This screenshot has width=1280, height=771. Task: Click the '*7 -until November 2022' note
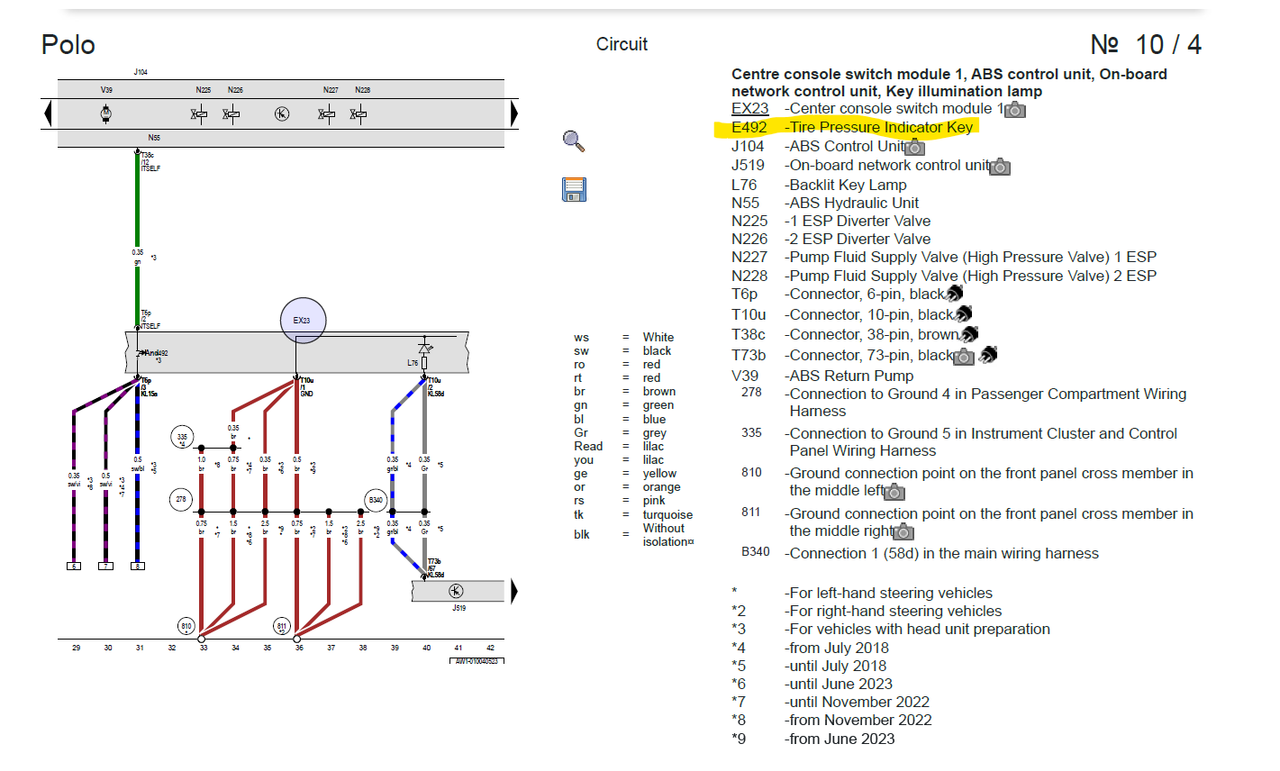click(x=831, y=702)
